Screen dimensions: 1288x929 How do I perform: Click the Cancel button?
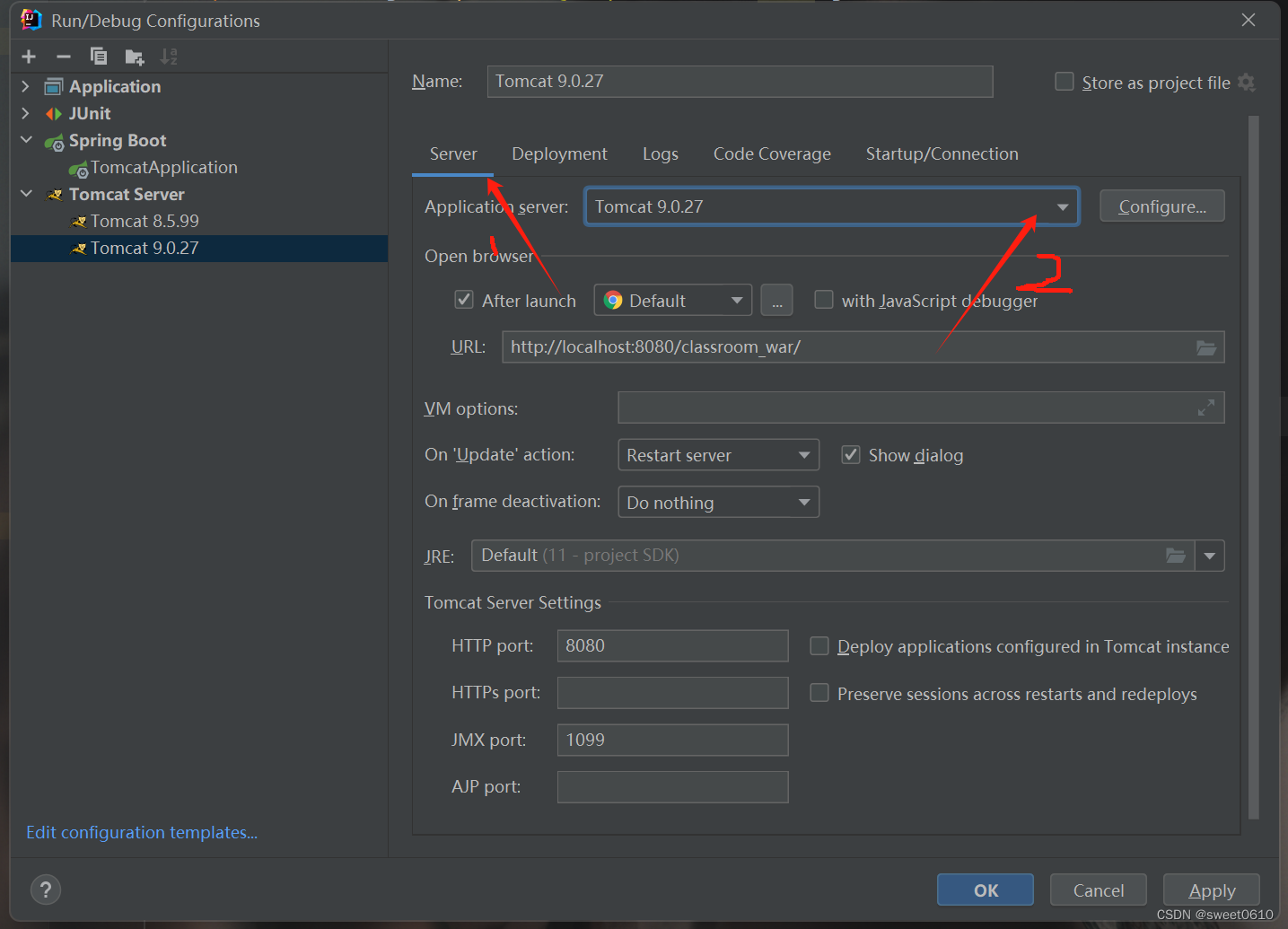click(x=1099, y=890)
